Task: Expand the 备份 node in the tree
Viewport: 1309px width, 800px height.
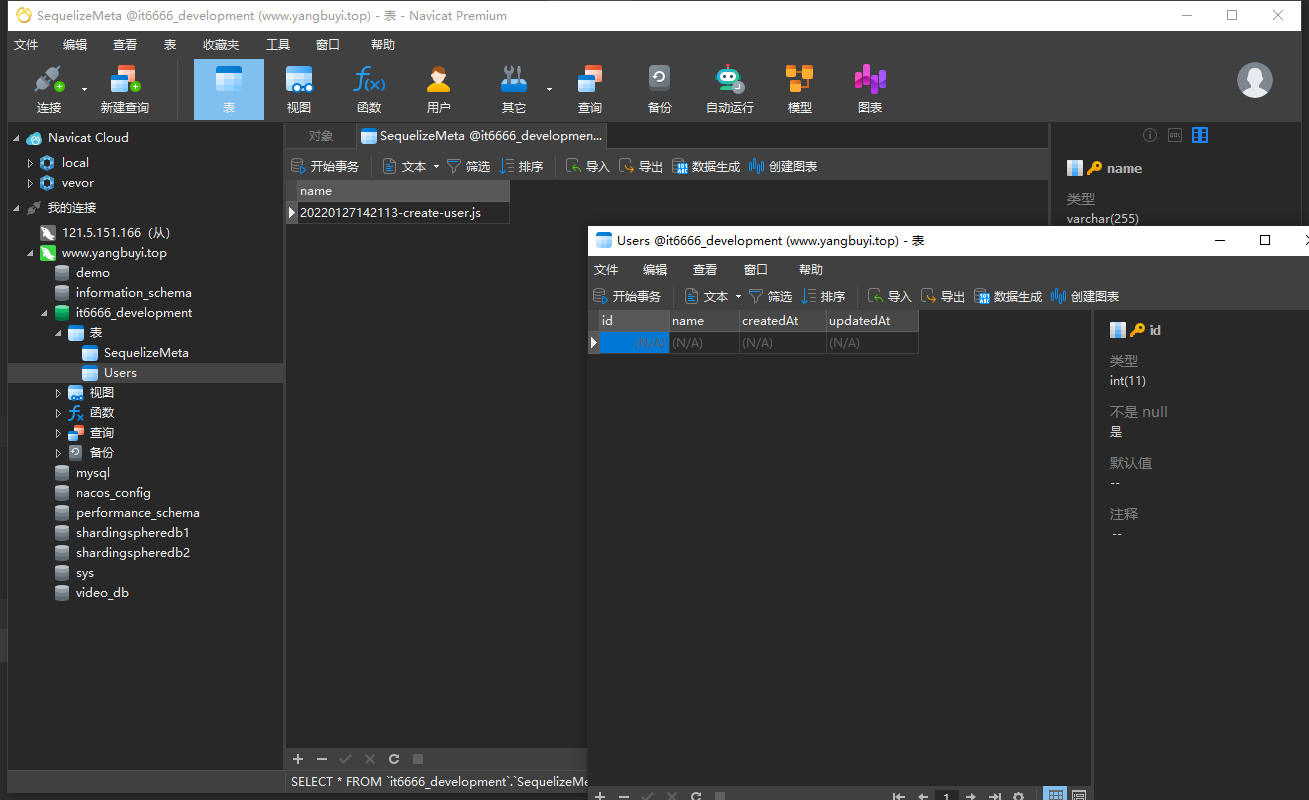Action: [58, 453]
